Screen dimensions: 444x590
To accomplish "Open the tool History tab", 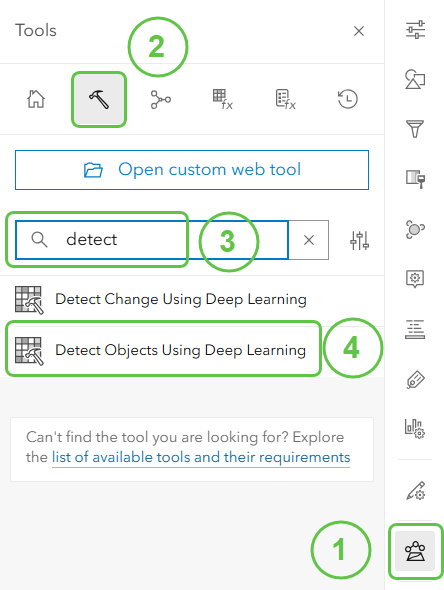I will pos(348,99).
